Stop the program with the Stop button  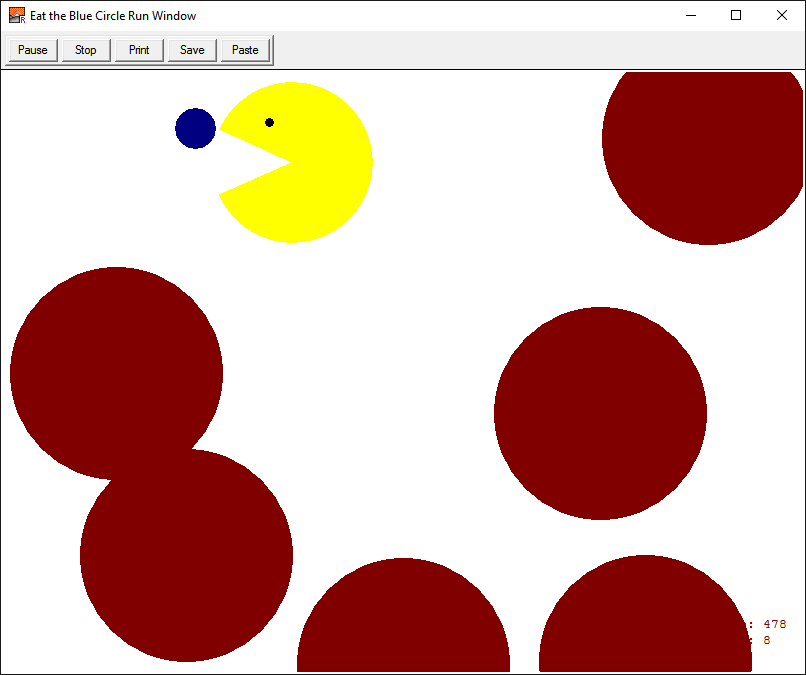(86, 50)
